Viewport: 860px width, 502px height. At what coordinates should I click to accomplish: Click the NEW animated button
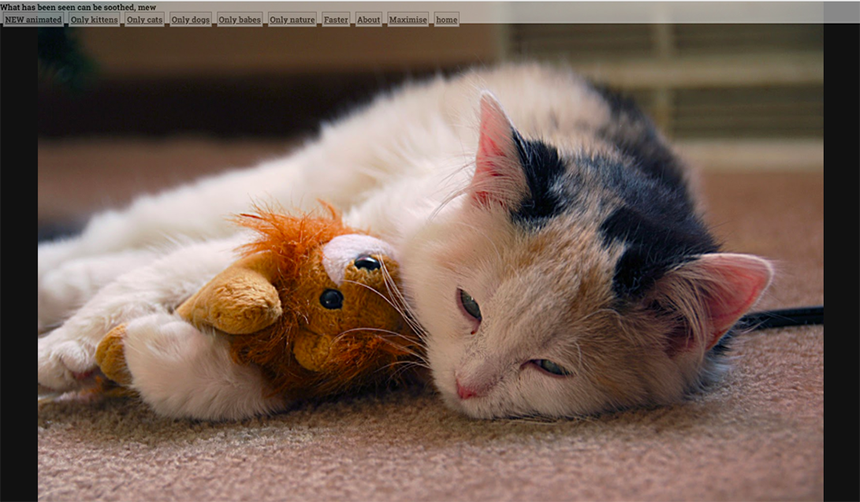(33, 19)
